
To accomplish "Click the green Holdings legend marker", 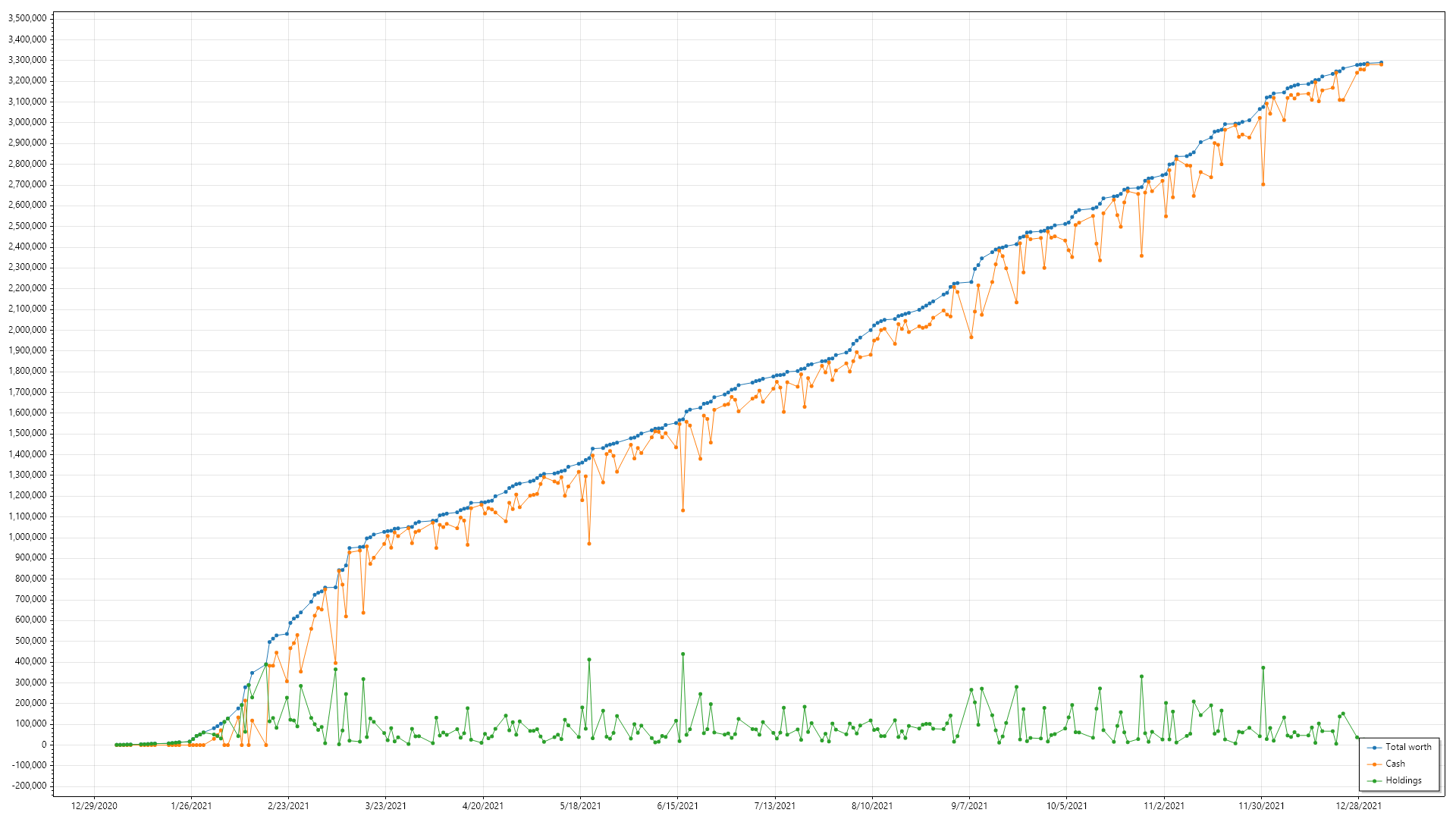I will (x=1374, y=781).
